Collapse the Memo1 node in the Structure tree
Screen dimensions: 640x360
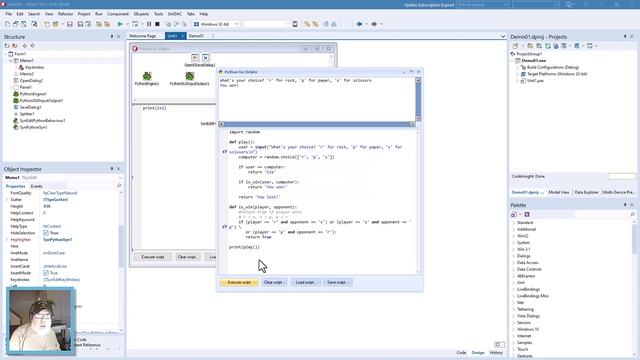pyautogui.click(x=11, y=60)
